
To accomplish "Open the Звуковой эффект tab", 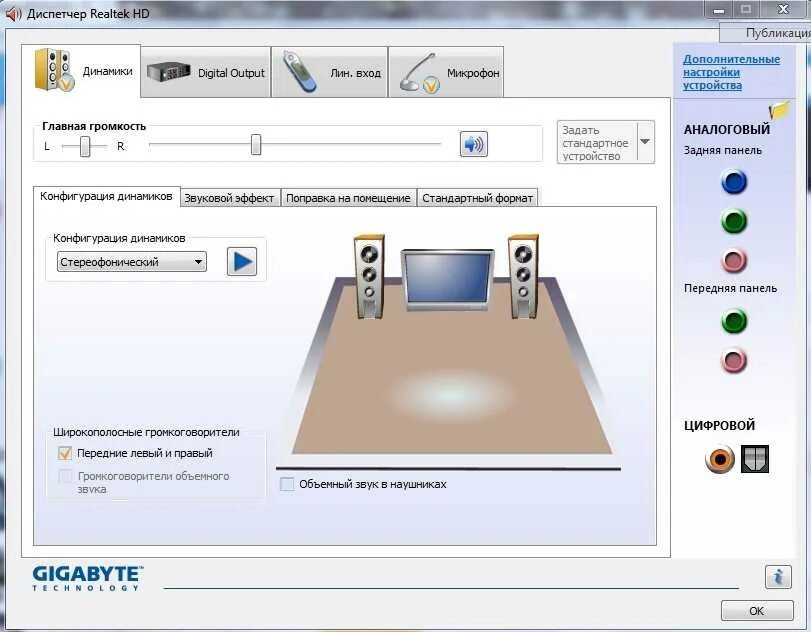I will [229, 198].
